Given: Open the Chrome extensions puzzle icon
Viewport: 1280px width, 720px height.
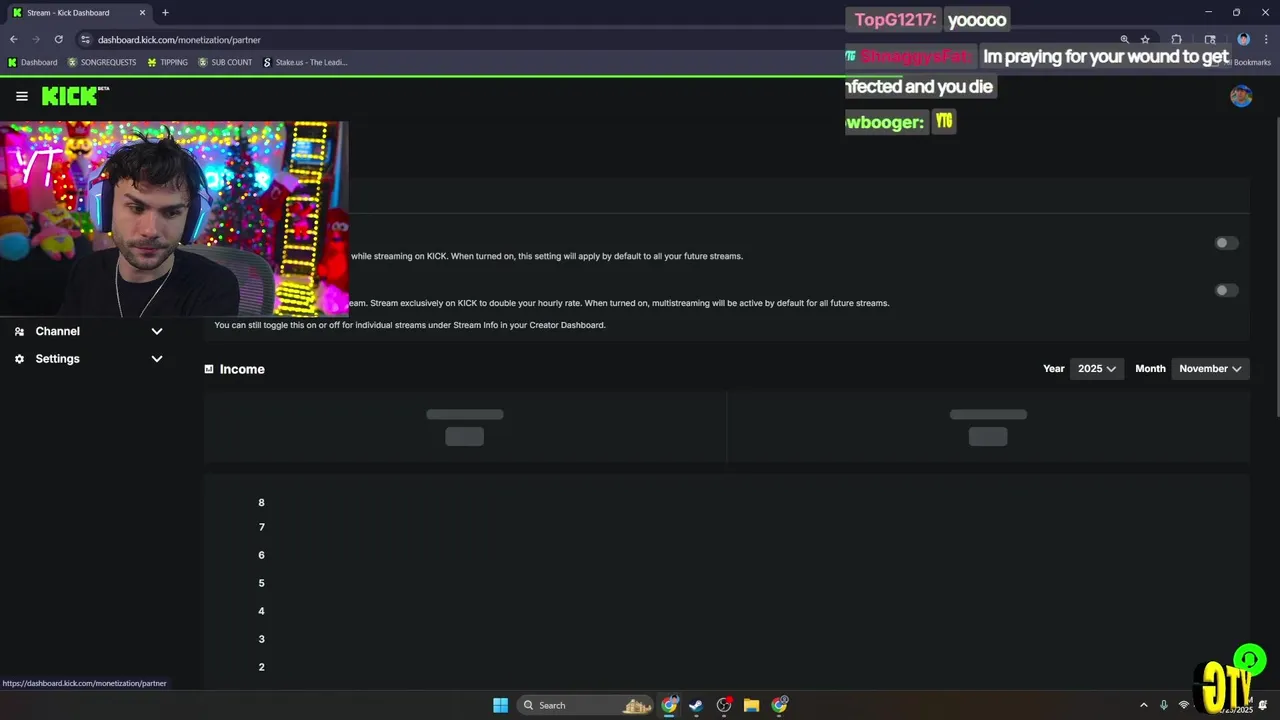Looking at the screenshot, I should 1176,39.
